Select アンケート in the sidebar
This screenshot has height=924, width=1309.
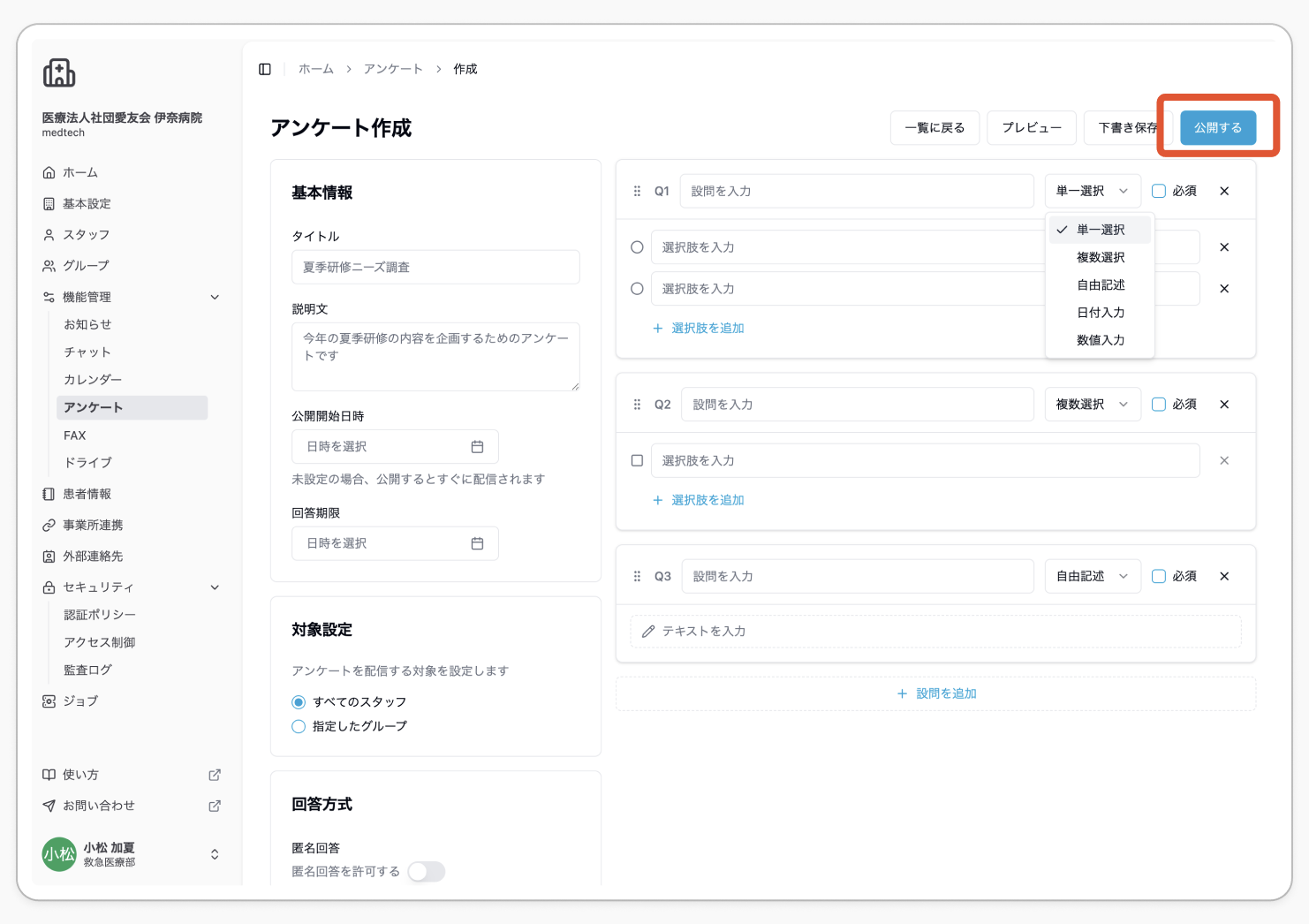coord(132,407)
